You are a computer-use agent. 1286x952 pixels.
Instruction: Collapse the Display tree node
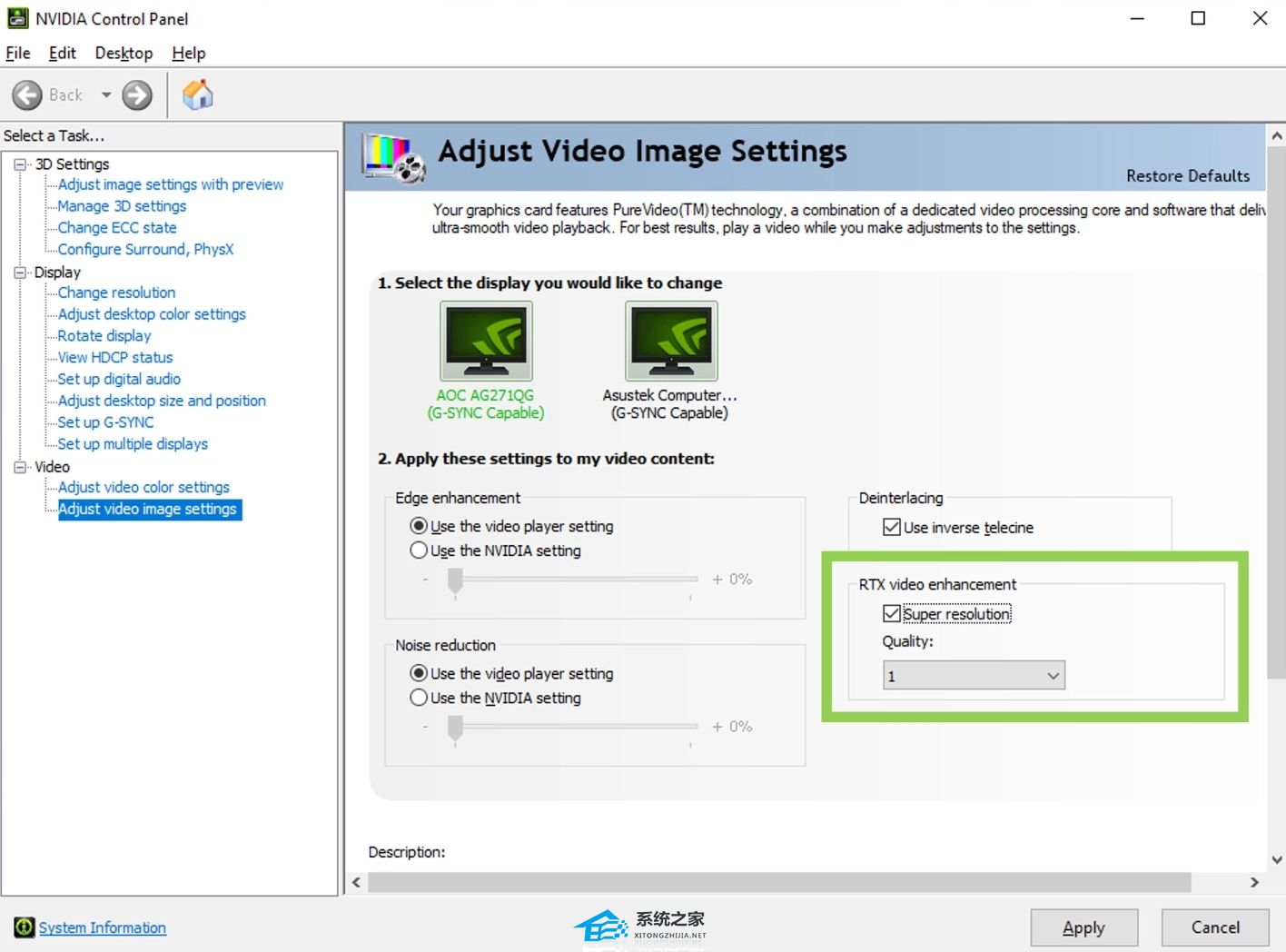(x=20, y=273)
